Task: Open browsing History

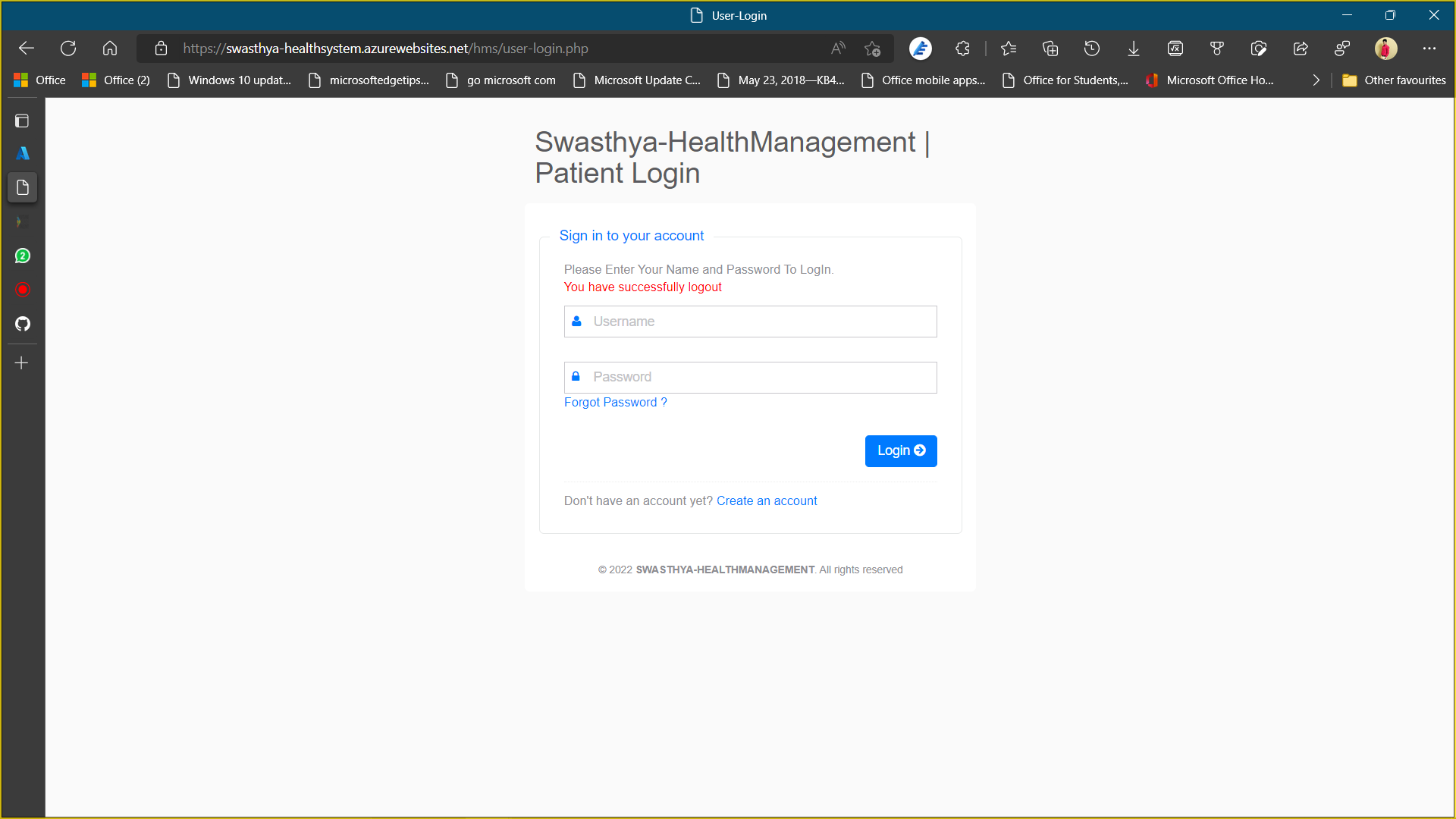Action: pyautogui.click(x=1092, y=49)
